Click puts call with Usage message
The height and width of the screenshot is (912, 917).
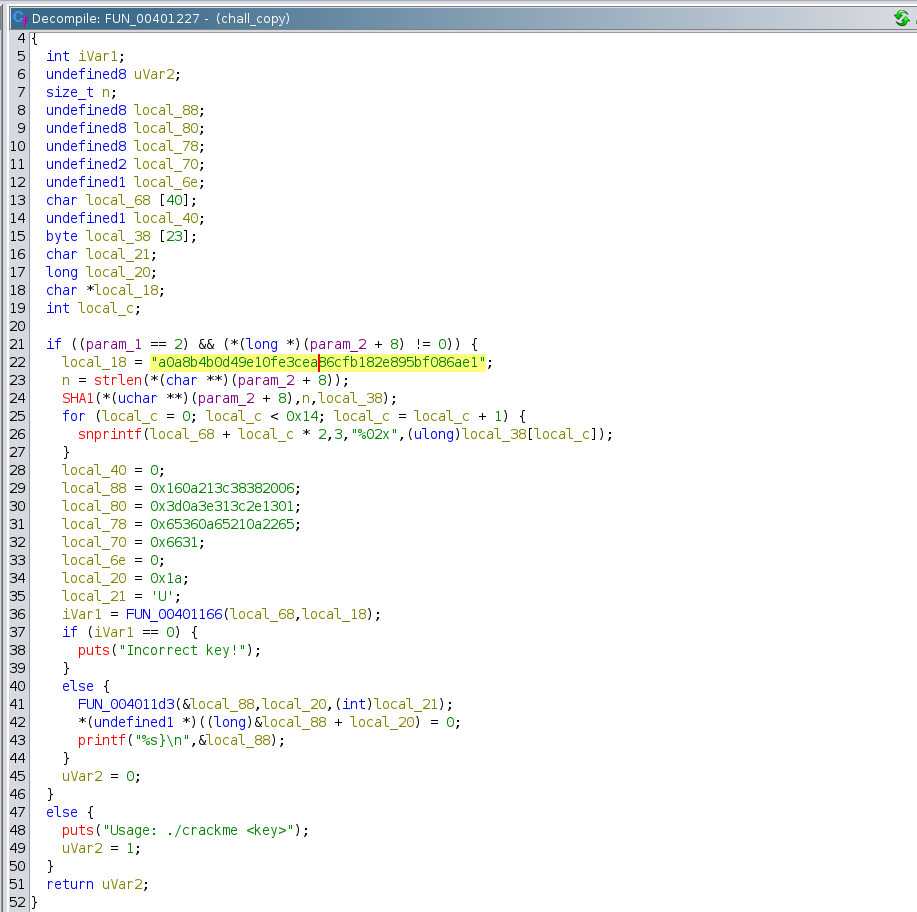(78, 831)
